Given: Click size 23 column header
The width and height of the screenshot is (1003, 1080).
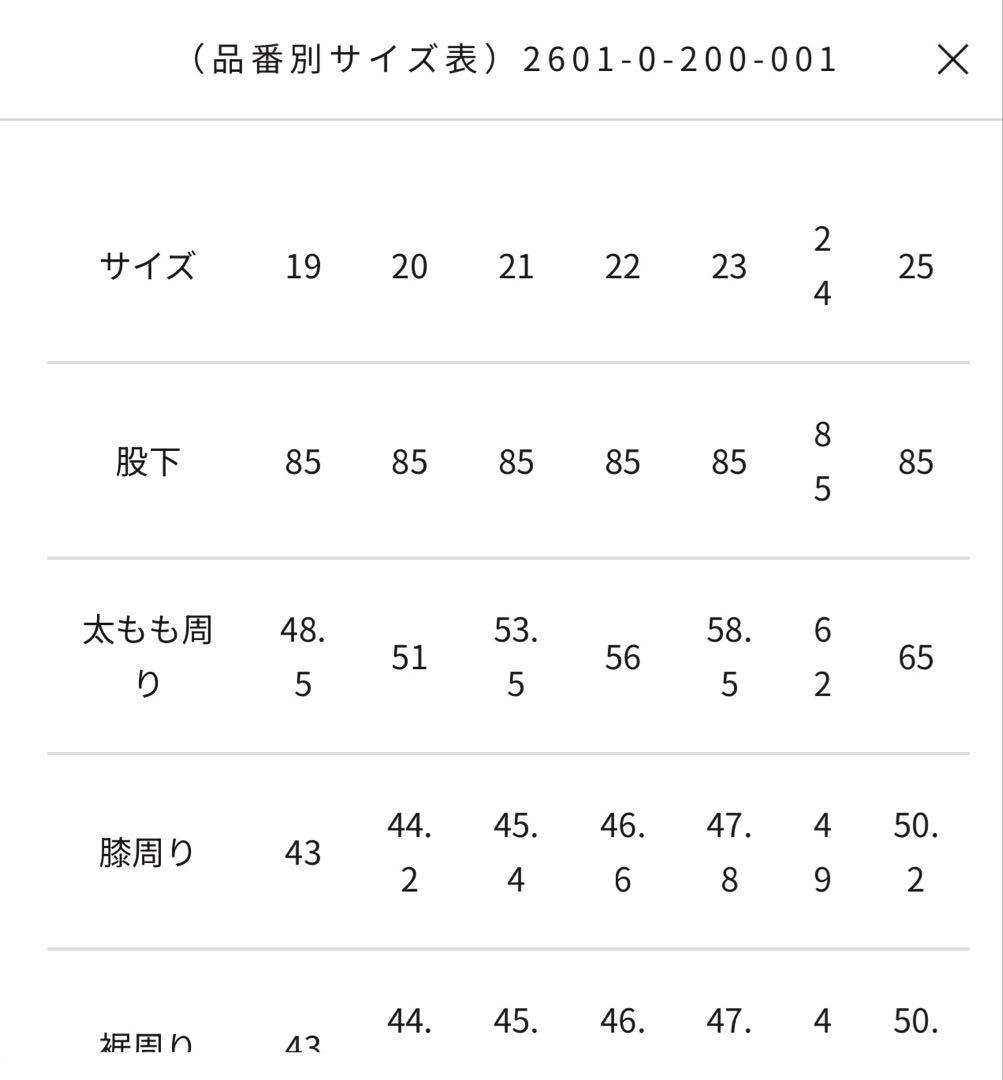Looking at the screenshot, I should pyautogui.click(x=728, y=267).
